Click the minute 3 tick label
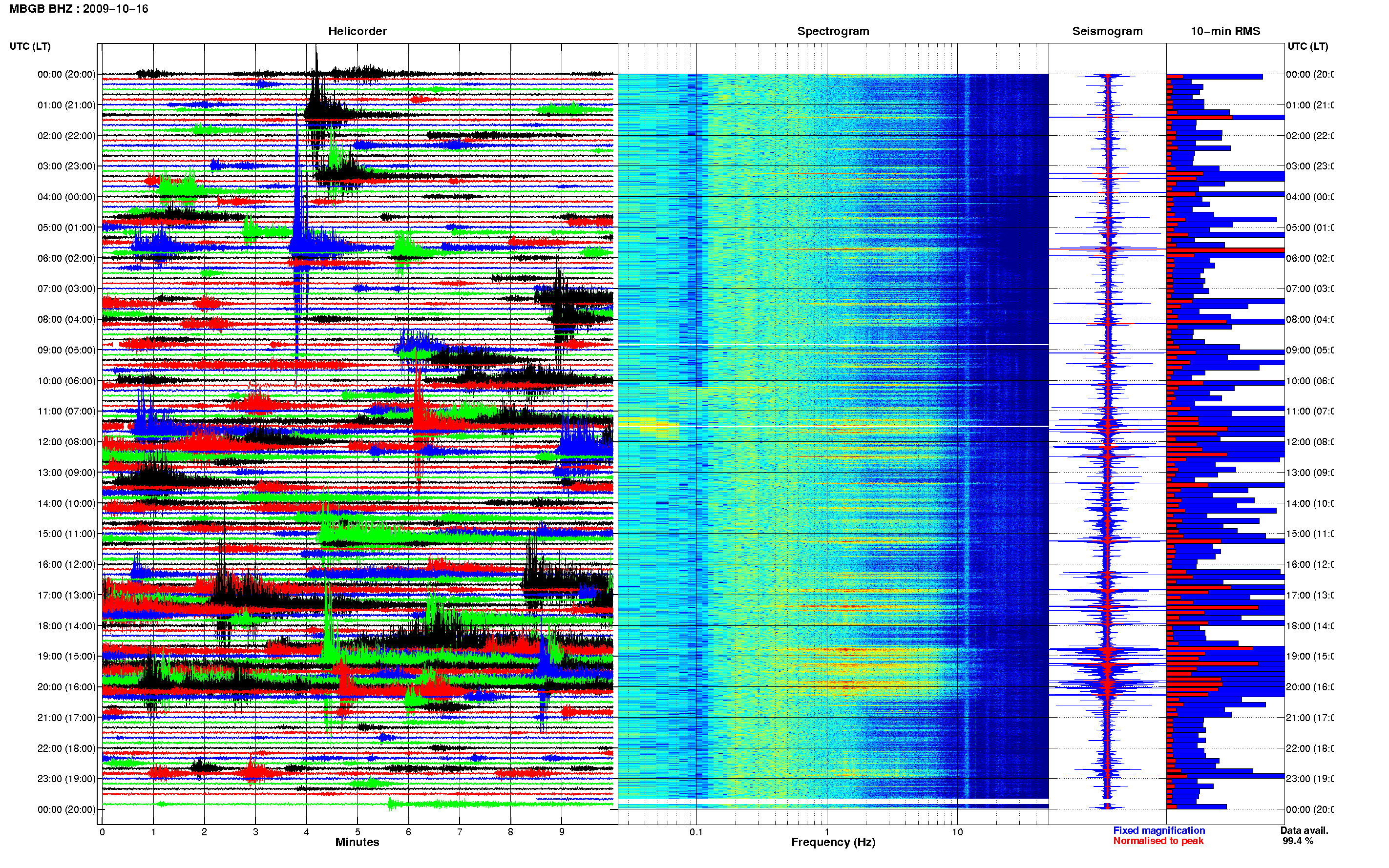1389x868 pixels. [x=255, y=832]
